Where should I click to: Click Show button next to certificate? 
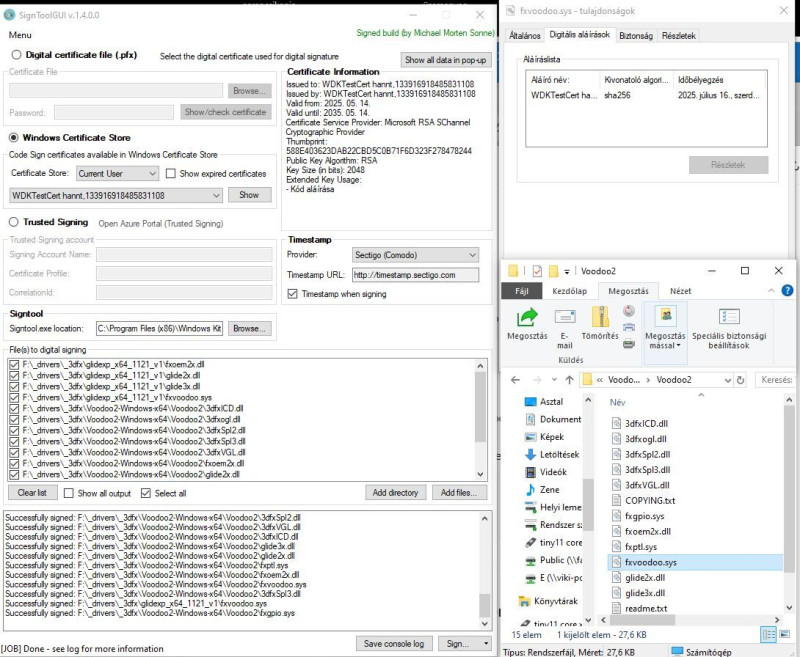tap(249, 195)
